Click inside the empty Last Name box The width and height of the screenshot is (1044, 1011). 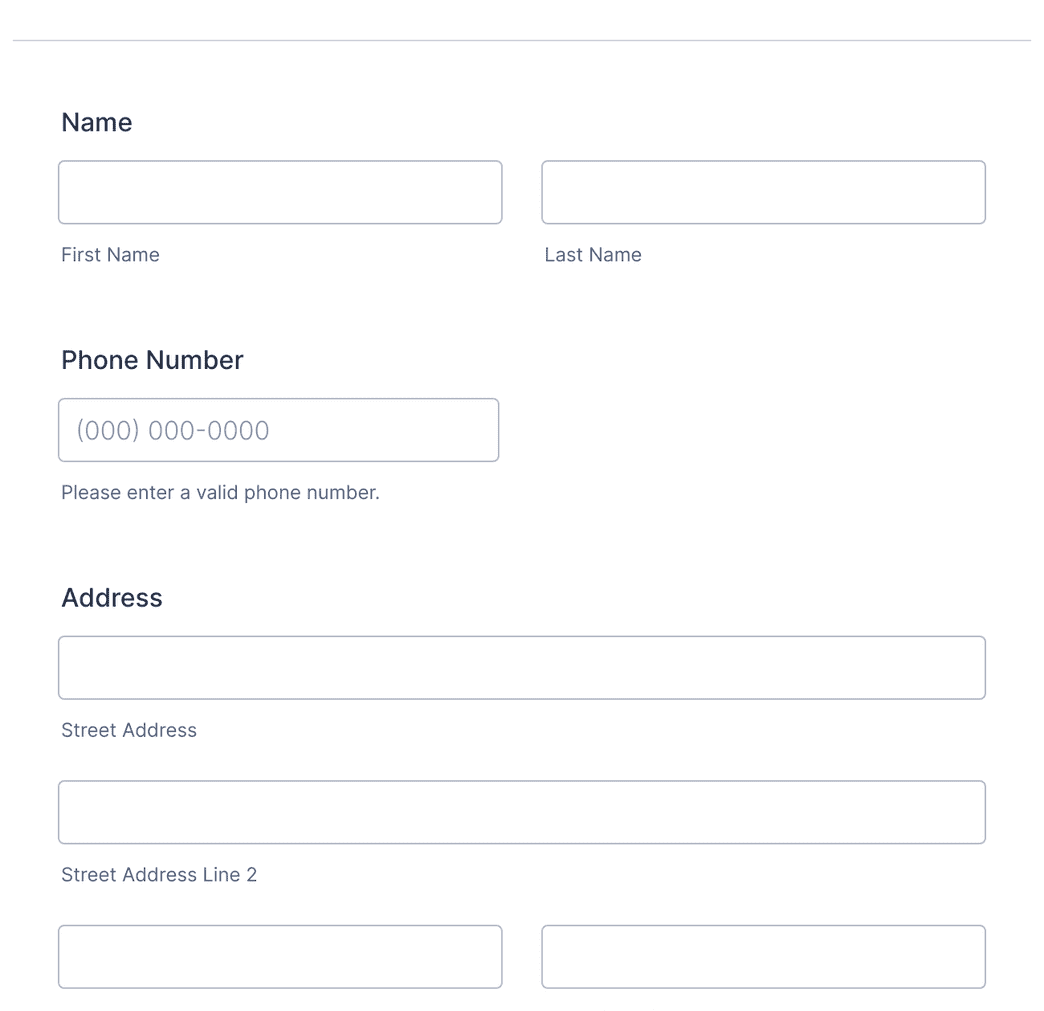click(x=763, y=192)
